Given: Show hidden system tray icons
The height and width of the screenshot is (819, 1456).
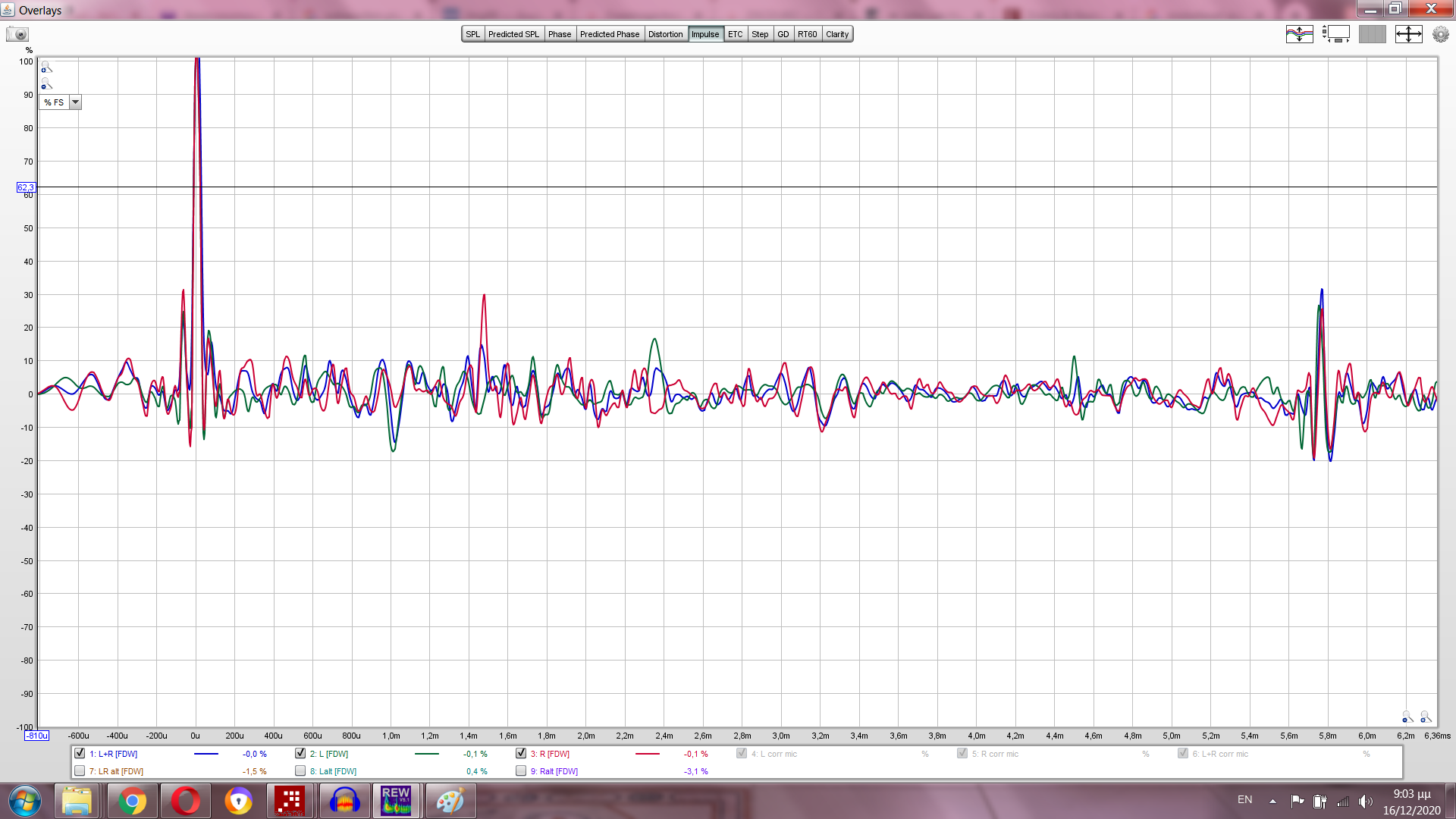Looking at the screenshot, I should coord(1272,801).
